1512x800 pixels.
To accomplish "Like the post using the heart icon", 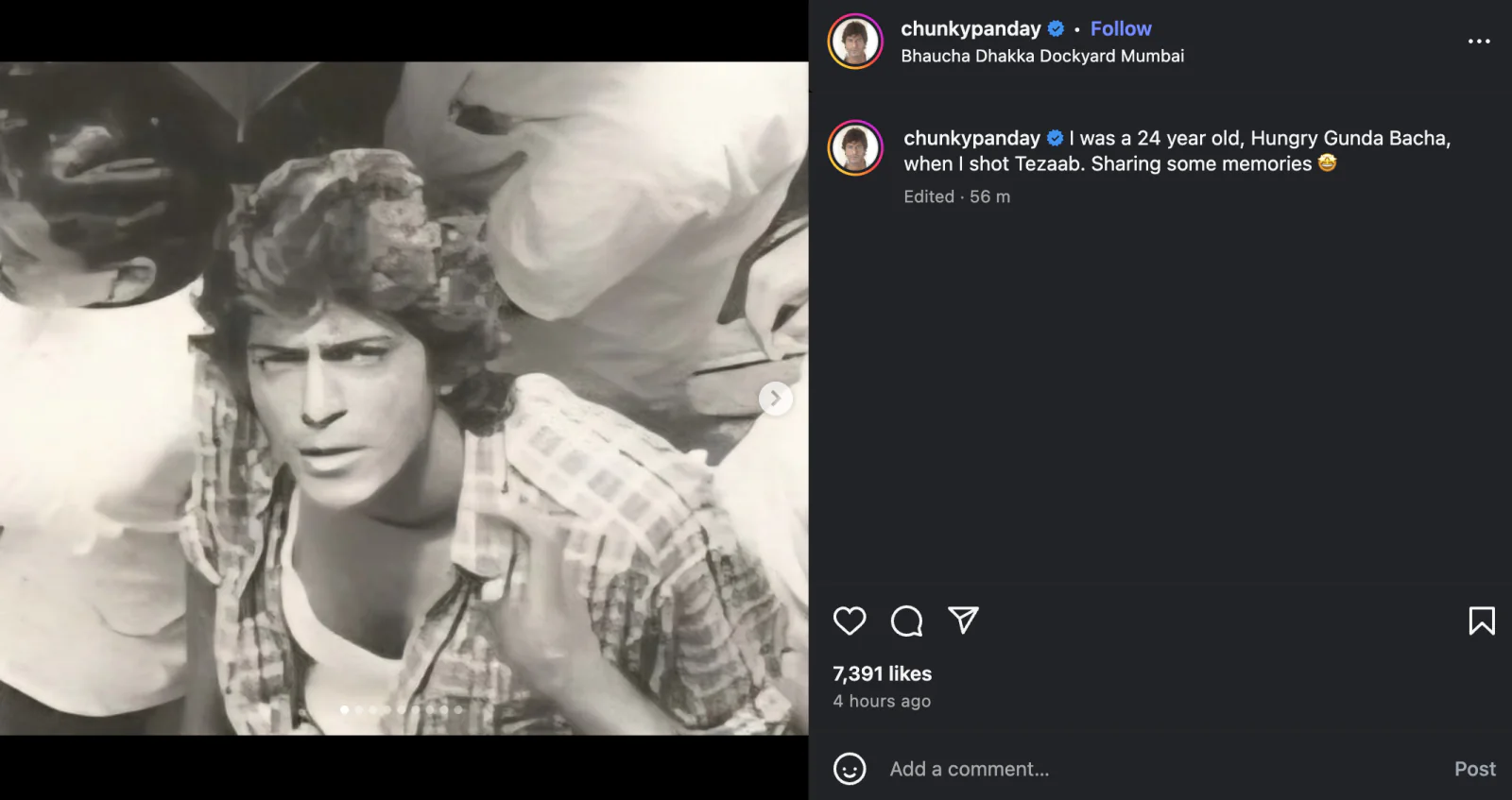I will tap(849, 621).
